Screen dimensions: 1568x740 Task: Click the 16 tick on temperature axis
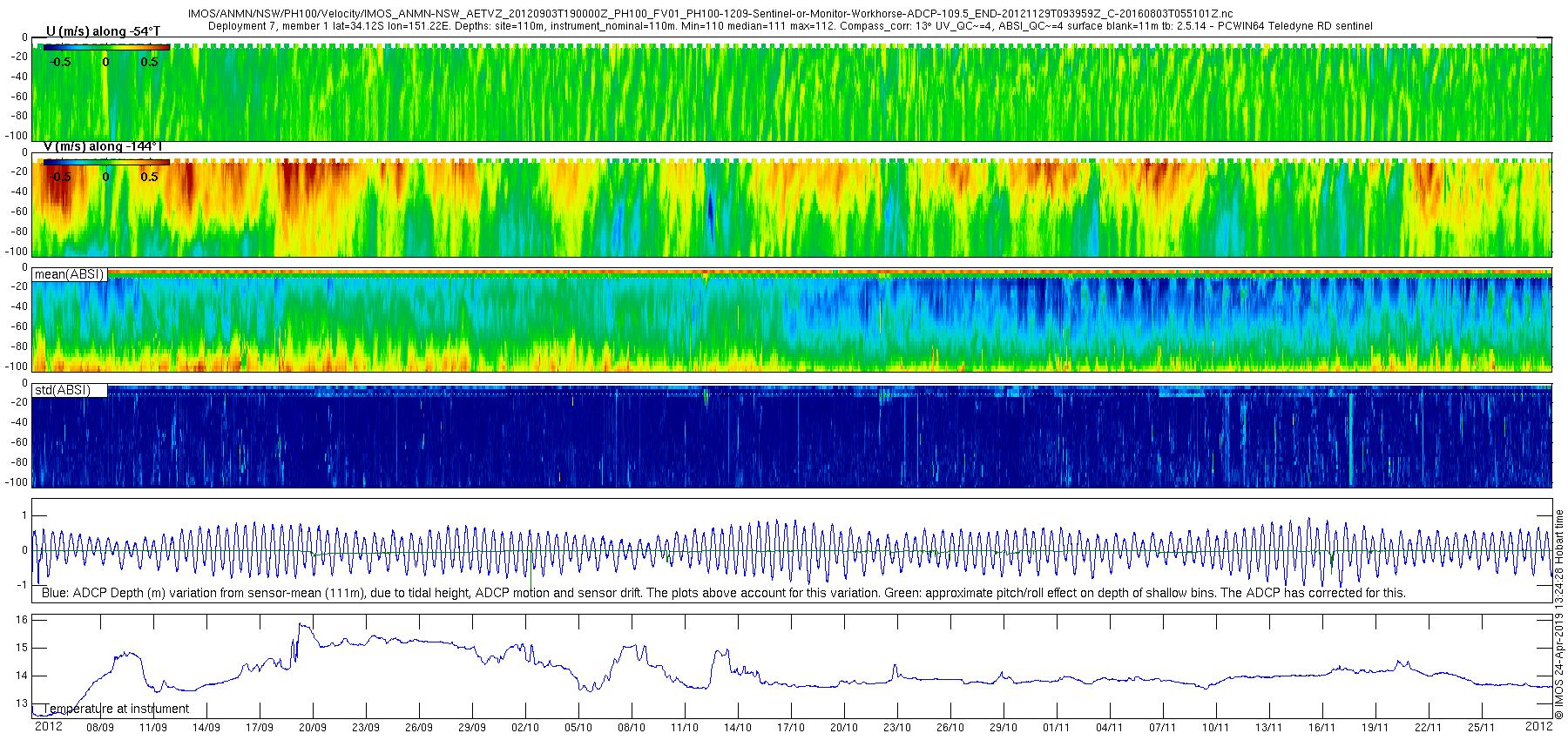point(23,620)
